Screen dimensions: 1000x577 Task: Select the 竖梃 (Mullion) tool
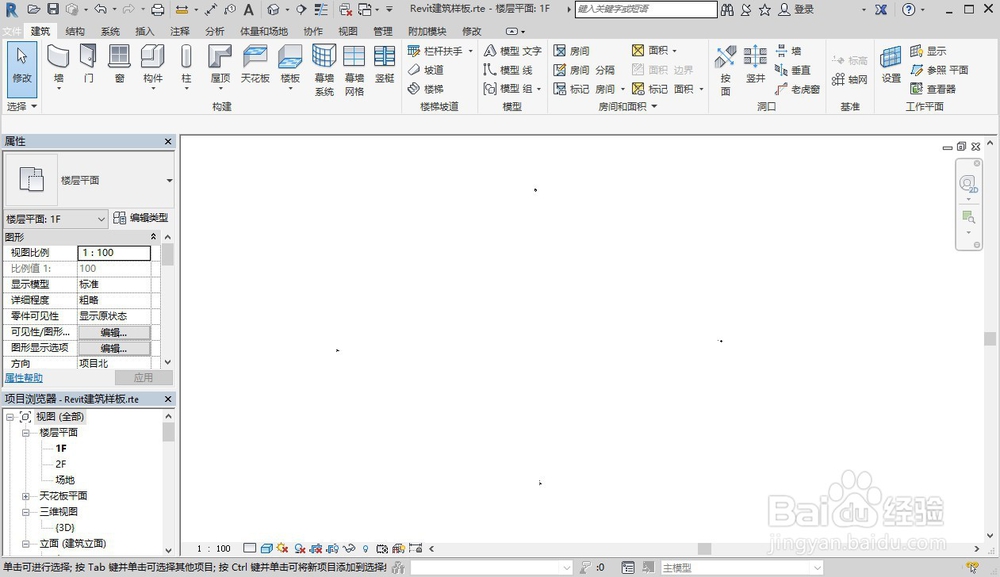pos(385,64)
